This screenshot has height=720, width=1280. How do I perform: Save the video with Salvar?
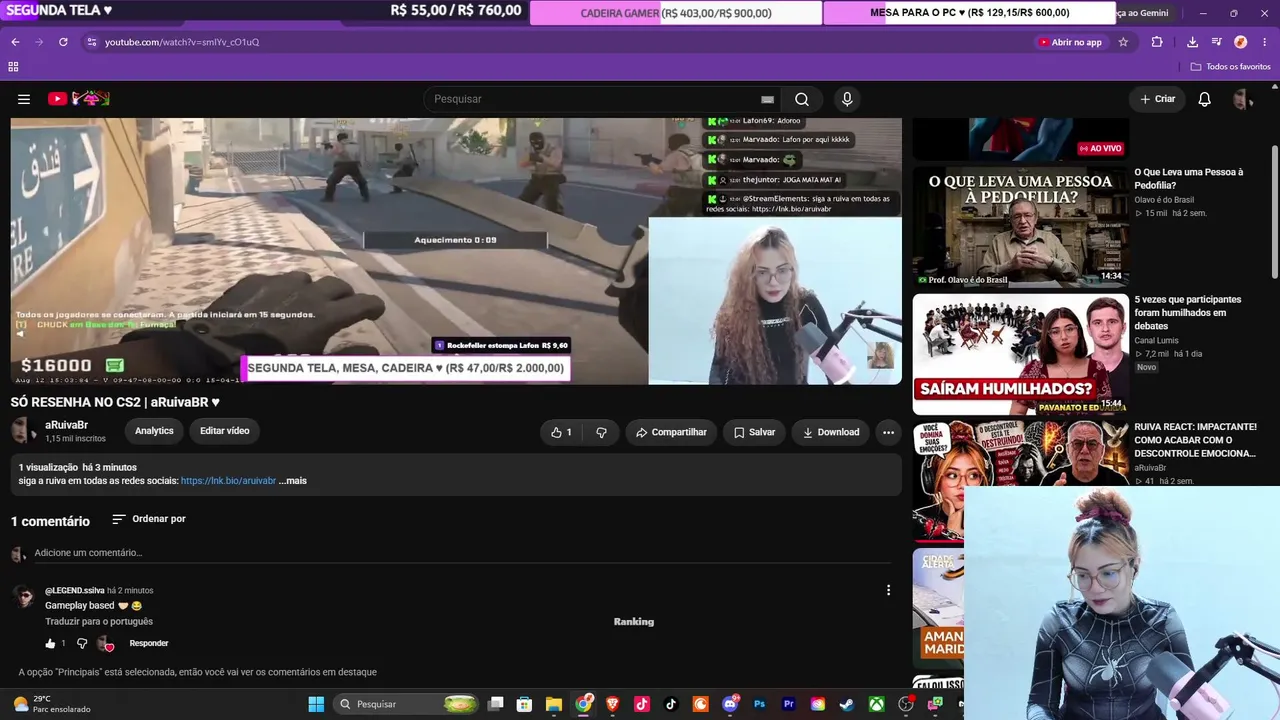point(754,432)
